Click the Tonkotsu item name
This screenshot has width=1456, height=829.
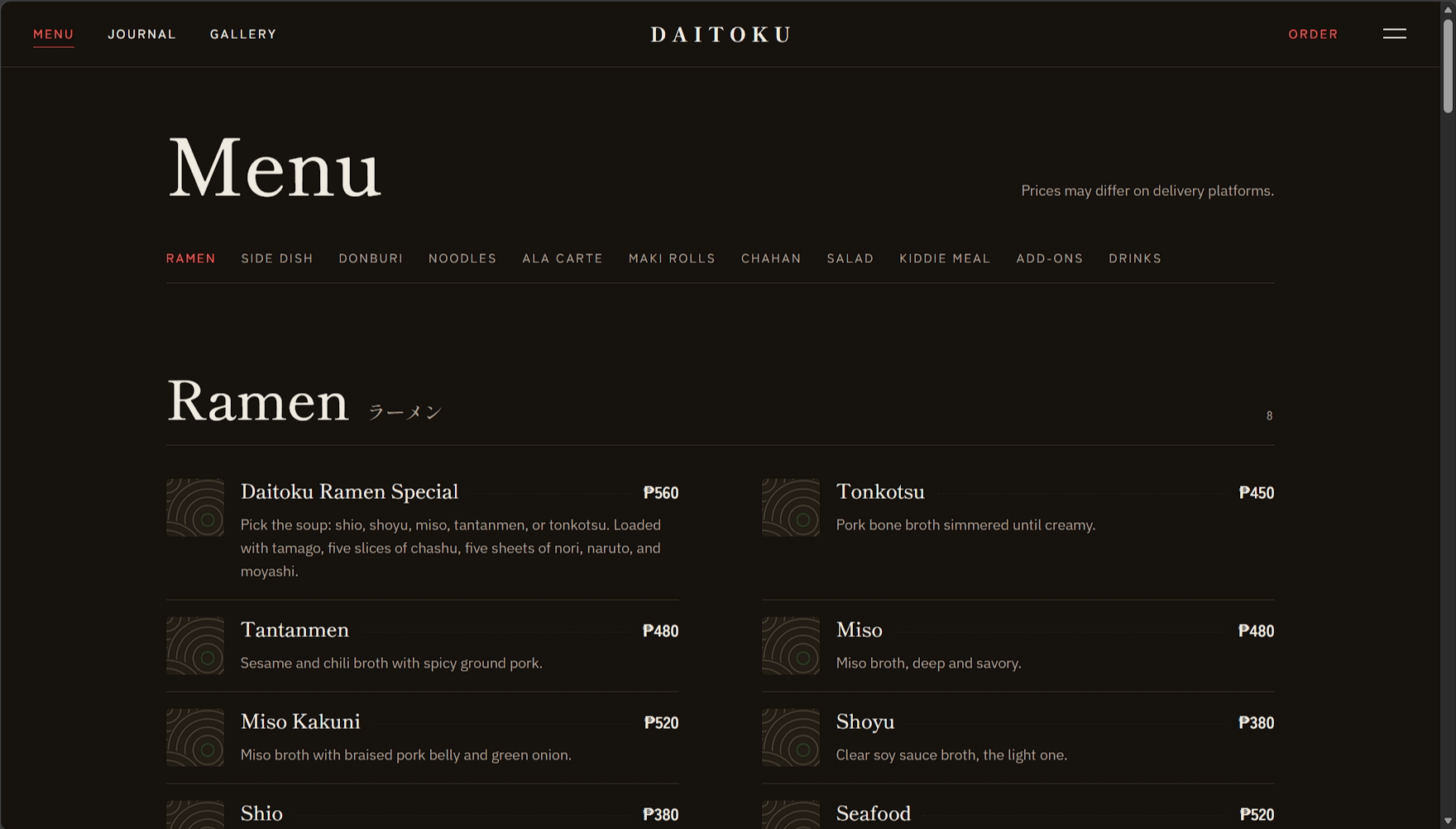880,491
